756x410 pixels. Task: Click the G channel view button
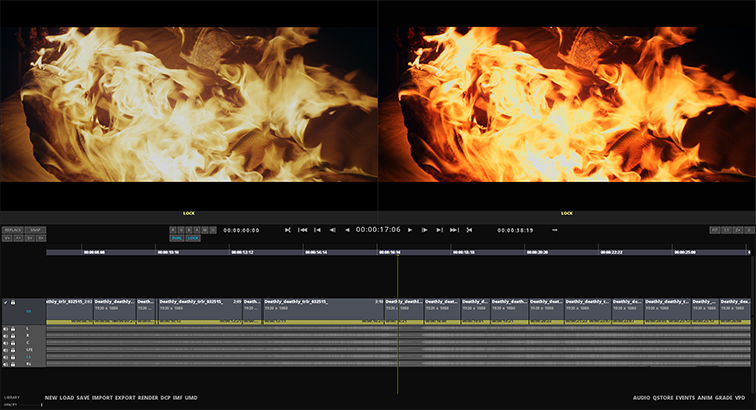pos(181,230)
